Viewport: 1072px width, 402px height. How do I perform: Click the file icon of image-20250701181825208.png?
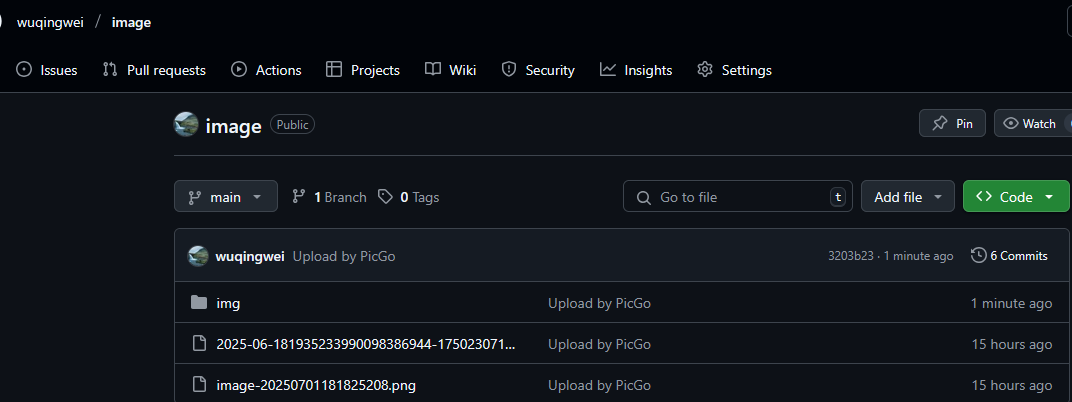click(199, 384)
